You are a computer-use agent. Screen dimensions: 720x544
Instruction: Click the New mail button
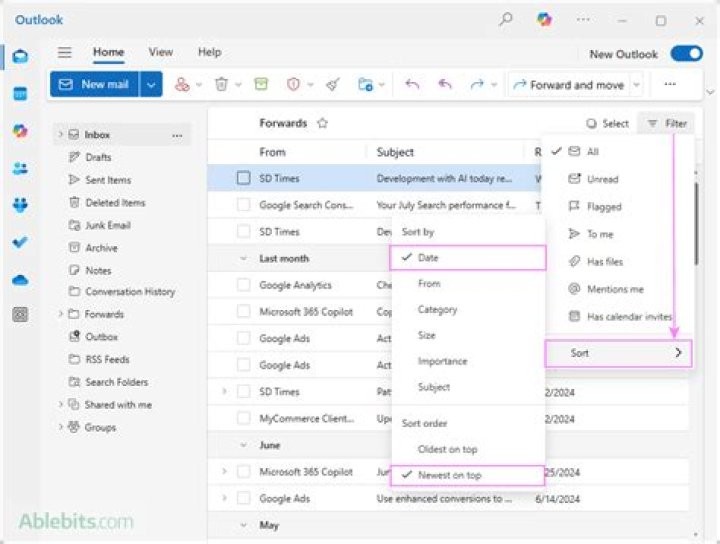point(95,84)
